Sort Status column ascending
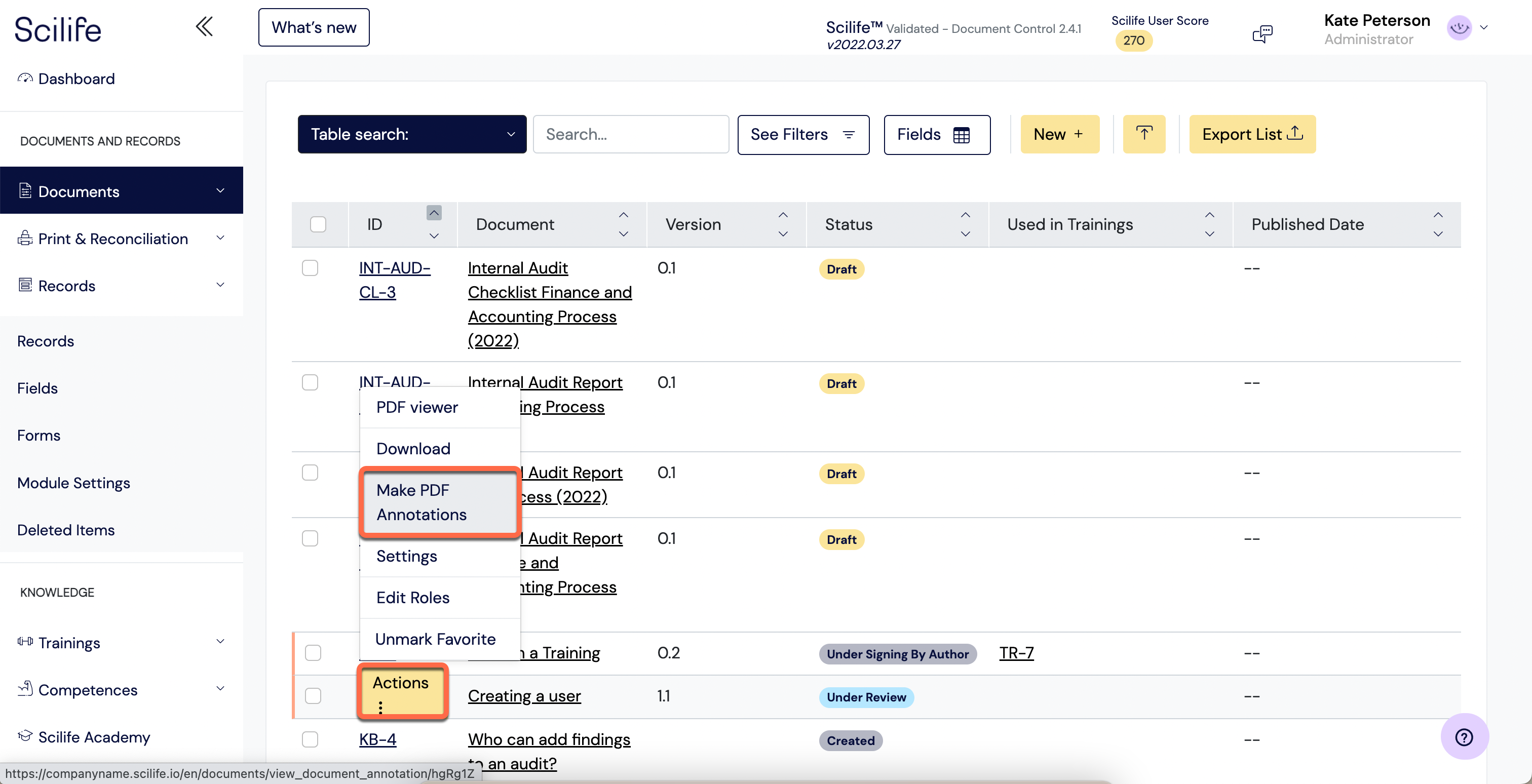Viewport: 1532px width, 784px height. pos(965,215)
